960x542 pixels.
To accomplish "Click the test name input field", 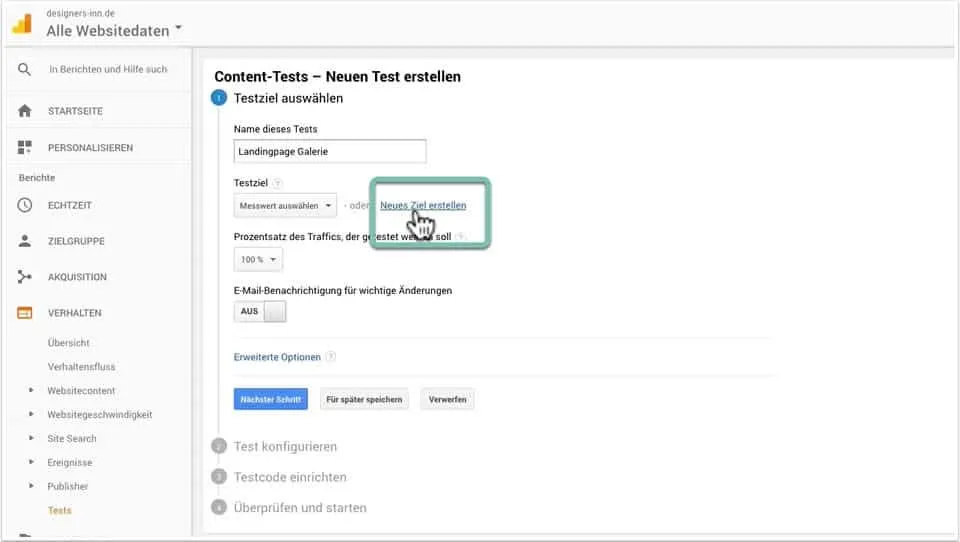I will [x=329, y=152].
